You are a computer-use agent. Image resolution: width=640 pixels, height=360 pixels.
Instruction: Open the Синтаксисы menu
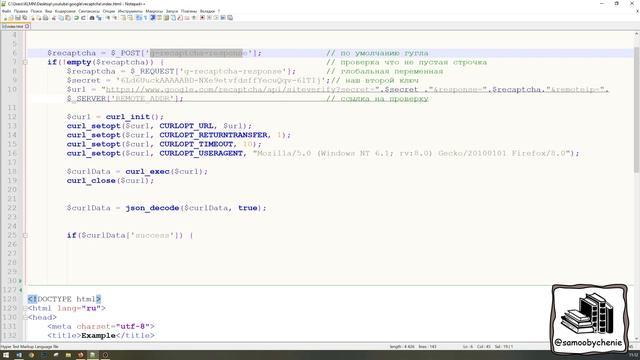89,11
